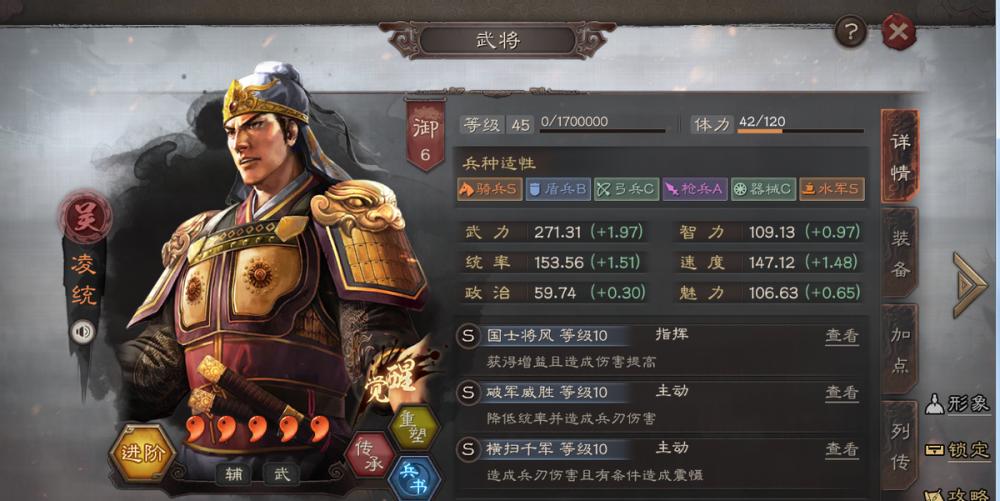This screenshot has height=501, width=1000.
Task: Expand 国士将风 skill via 查看
Action: pos(842,335)
